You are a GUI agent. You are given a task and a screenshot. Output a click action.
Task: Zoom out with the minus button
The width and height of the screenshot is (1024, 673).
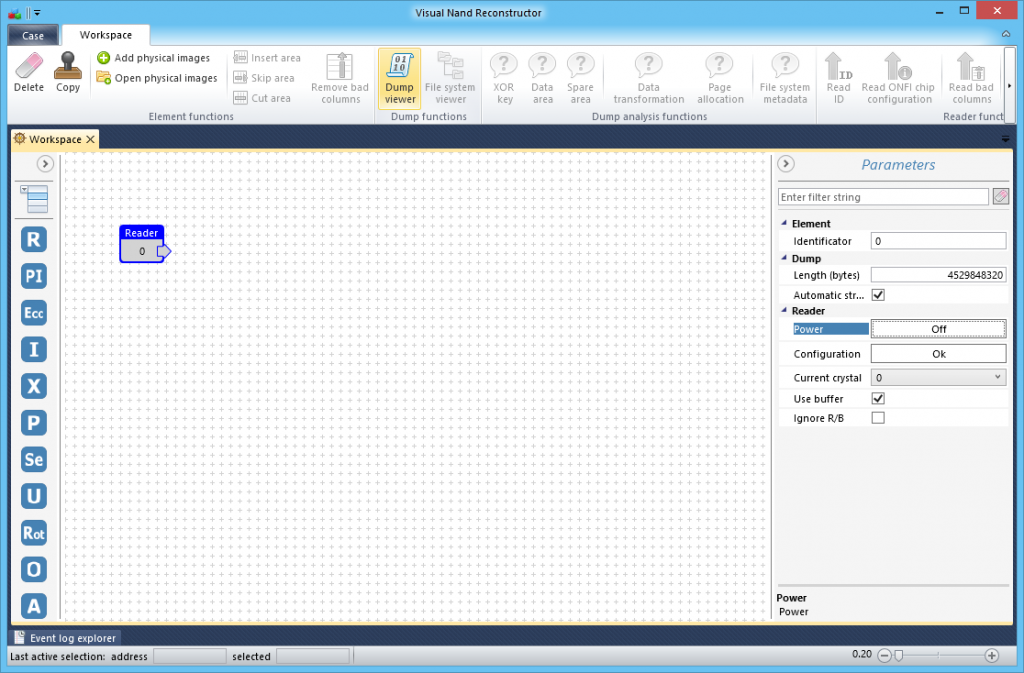pyautogui.click(x=884, y=655)
